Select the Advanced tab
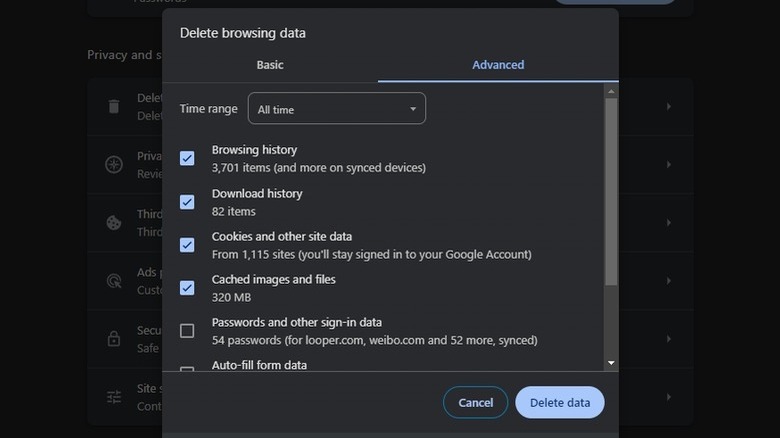 pyautogui.click(x=498, y=65)
